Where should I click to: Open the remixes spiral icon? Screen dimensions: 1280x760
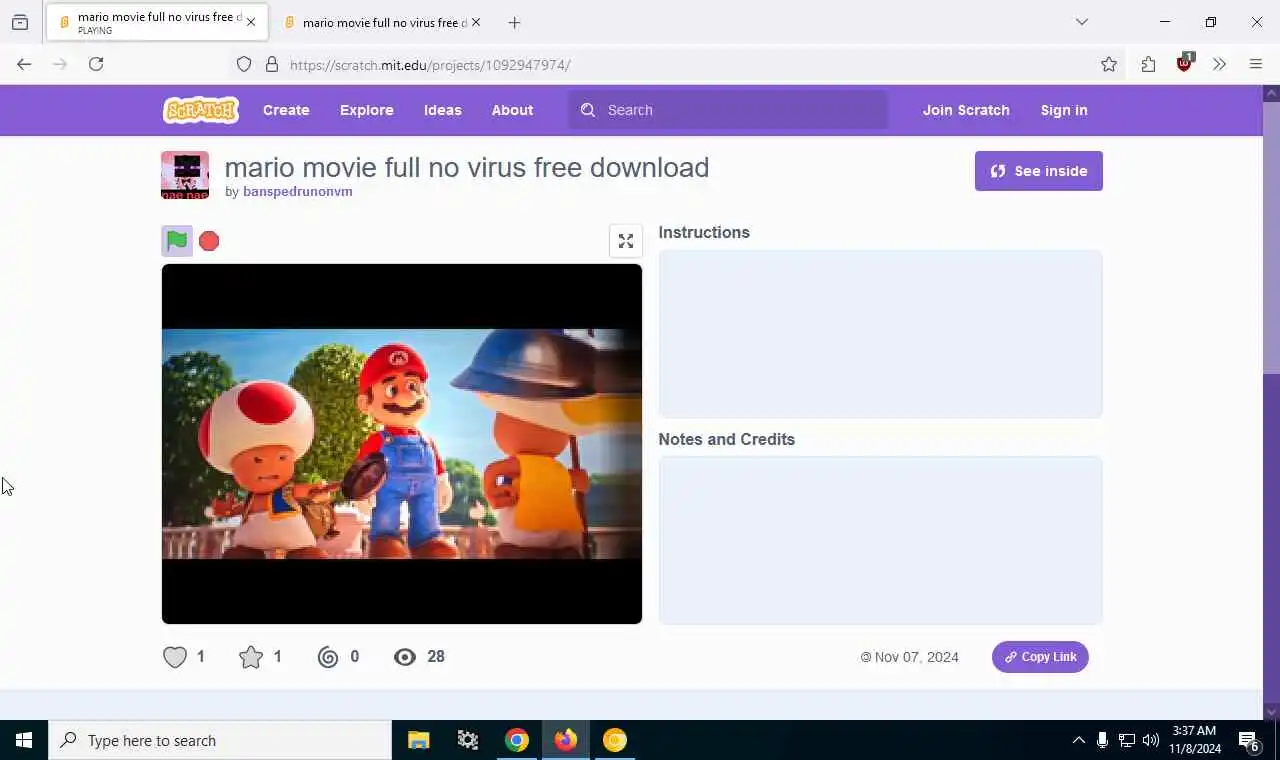pos(328,657)
